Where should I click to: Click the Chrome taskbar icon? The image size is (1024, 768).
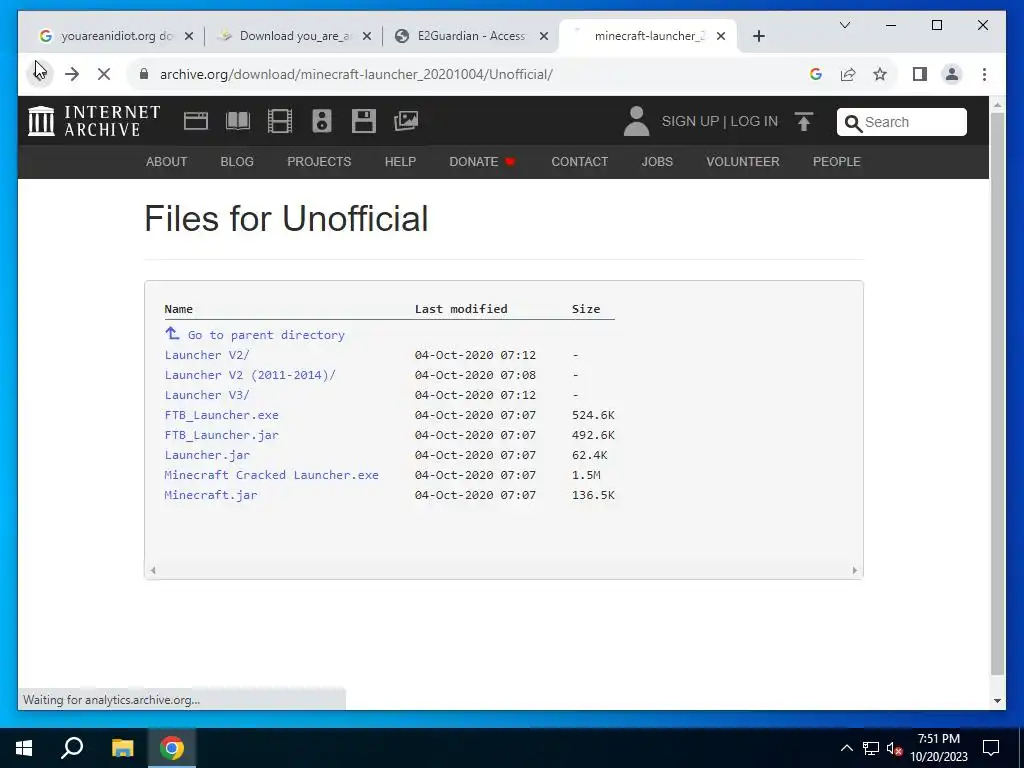(x=172, y=748)
